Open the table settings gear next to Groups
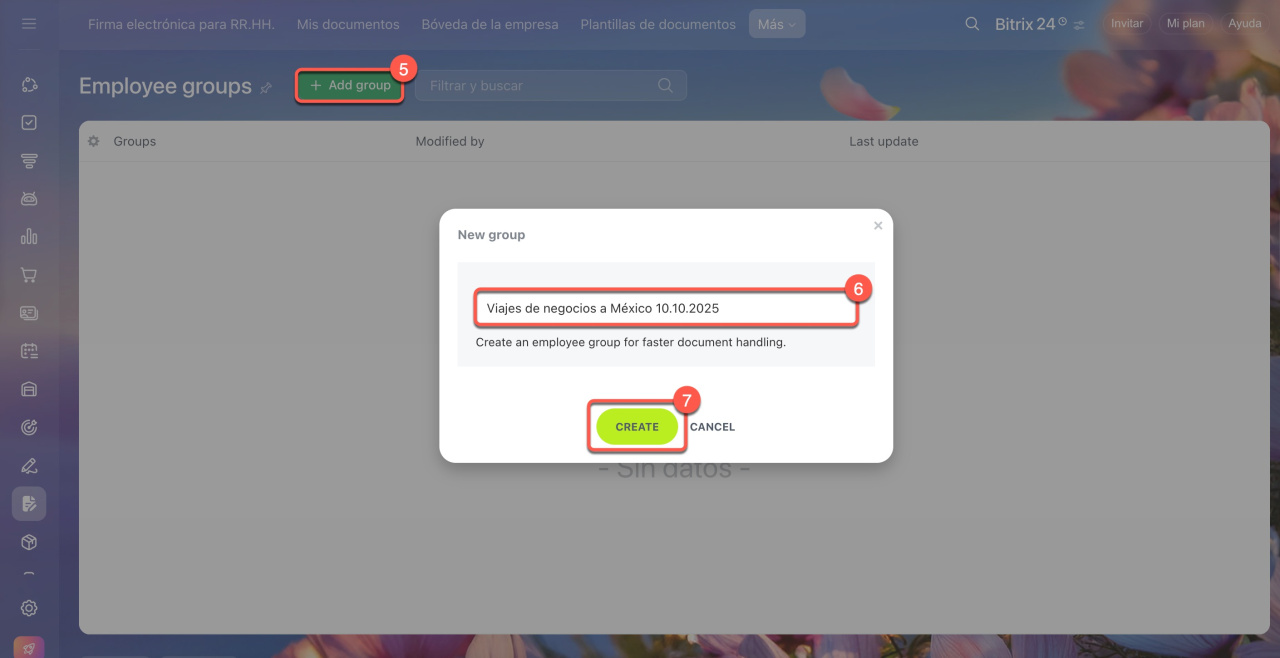This screenshot has height=658, width=1280. tap(94, 141)
